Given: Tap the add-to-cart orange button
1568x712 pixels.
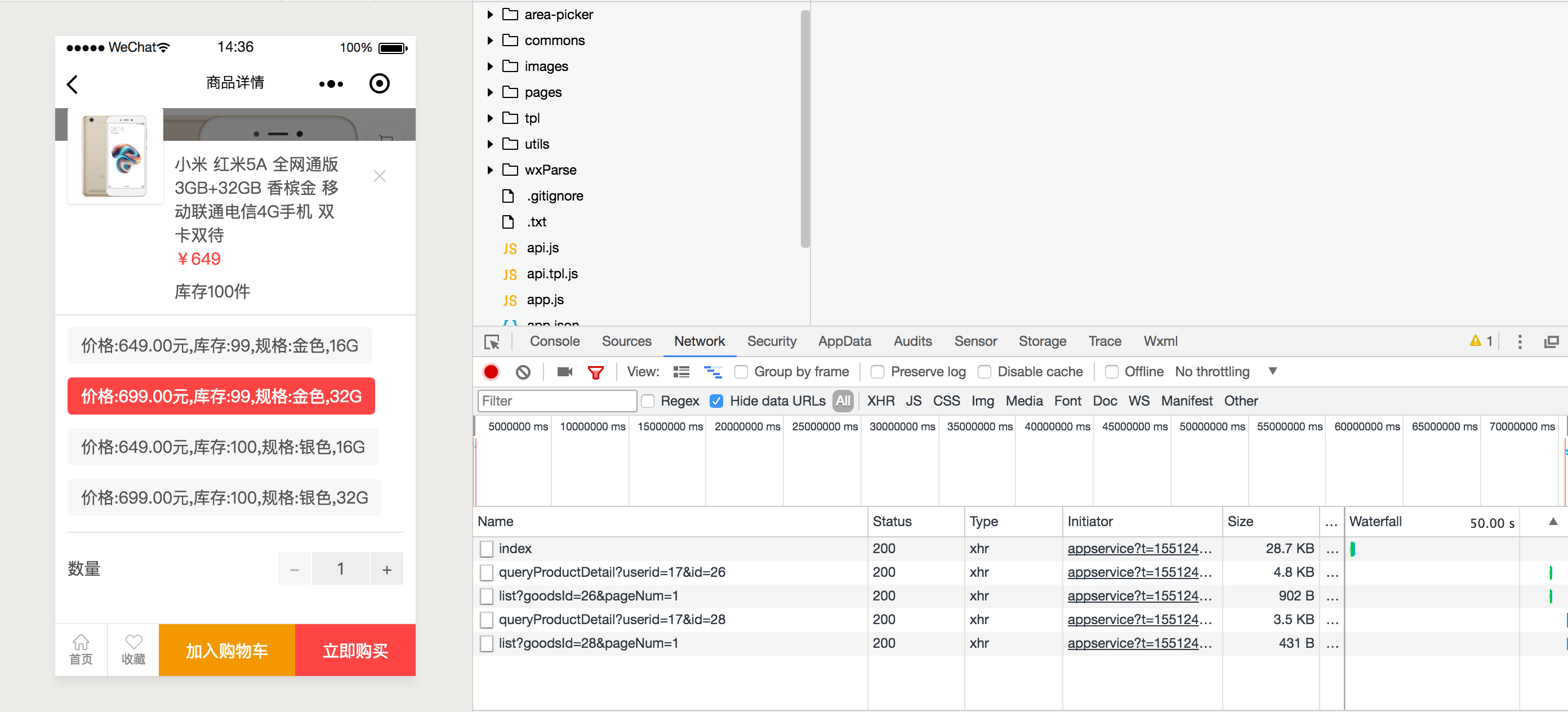Looking at the screenshot, I should click(226, 650).
